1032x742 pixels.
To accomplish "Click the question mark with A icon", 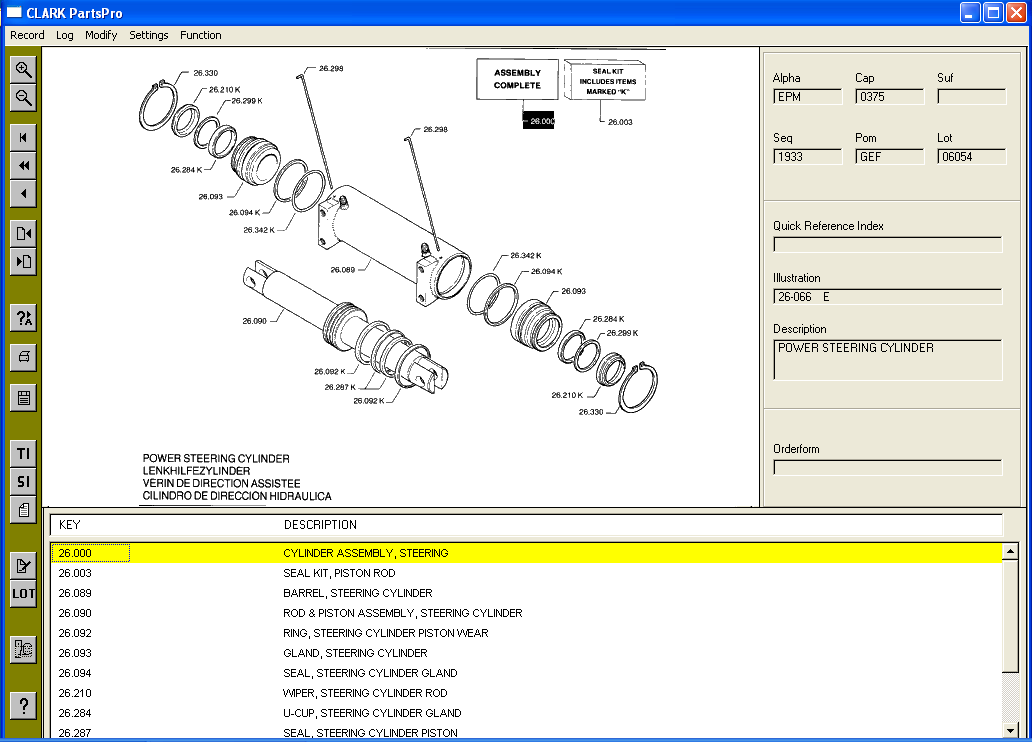I will tap(24, 318).
